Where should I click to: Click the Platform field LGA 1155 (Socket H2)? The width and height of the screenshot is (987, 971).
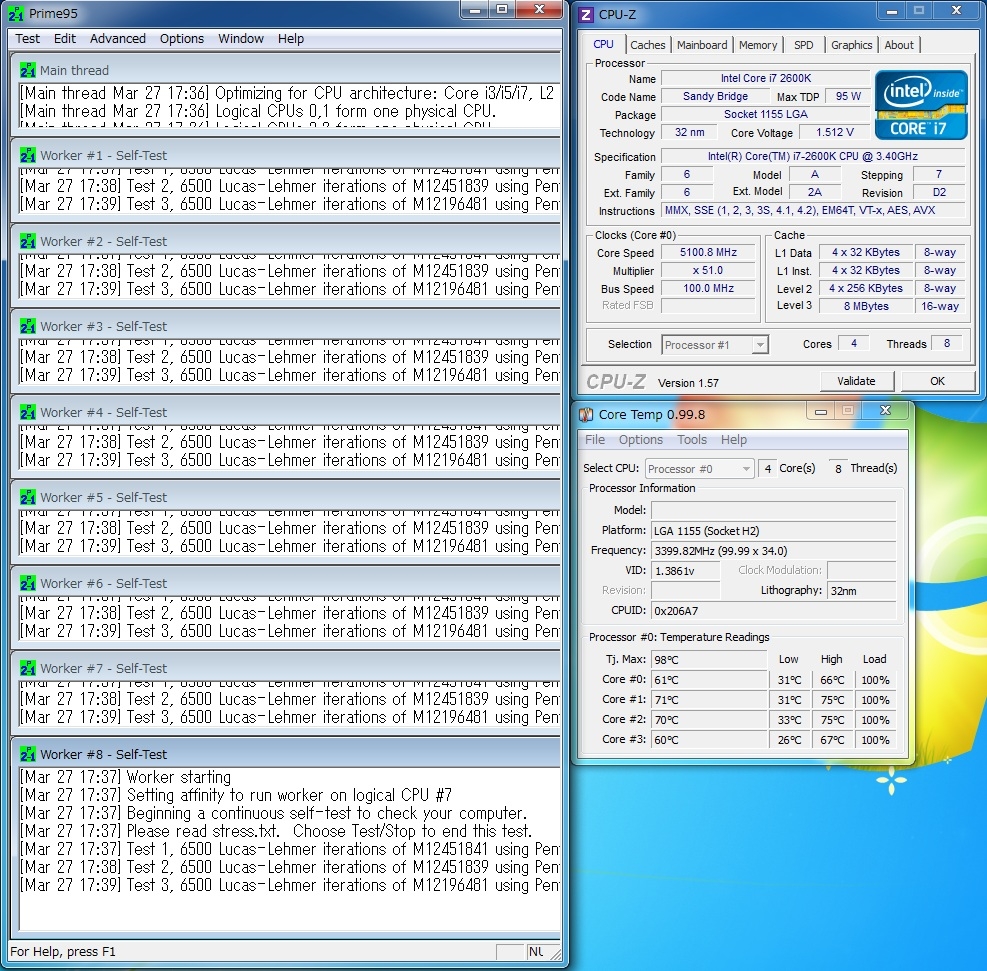click(x=774, y=530)
